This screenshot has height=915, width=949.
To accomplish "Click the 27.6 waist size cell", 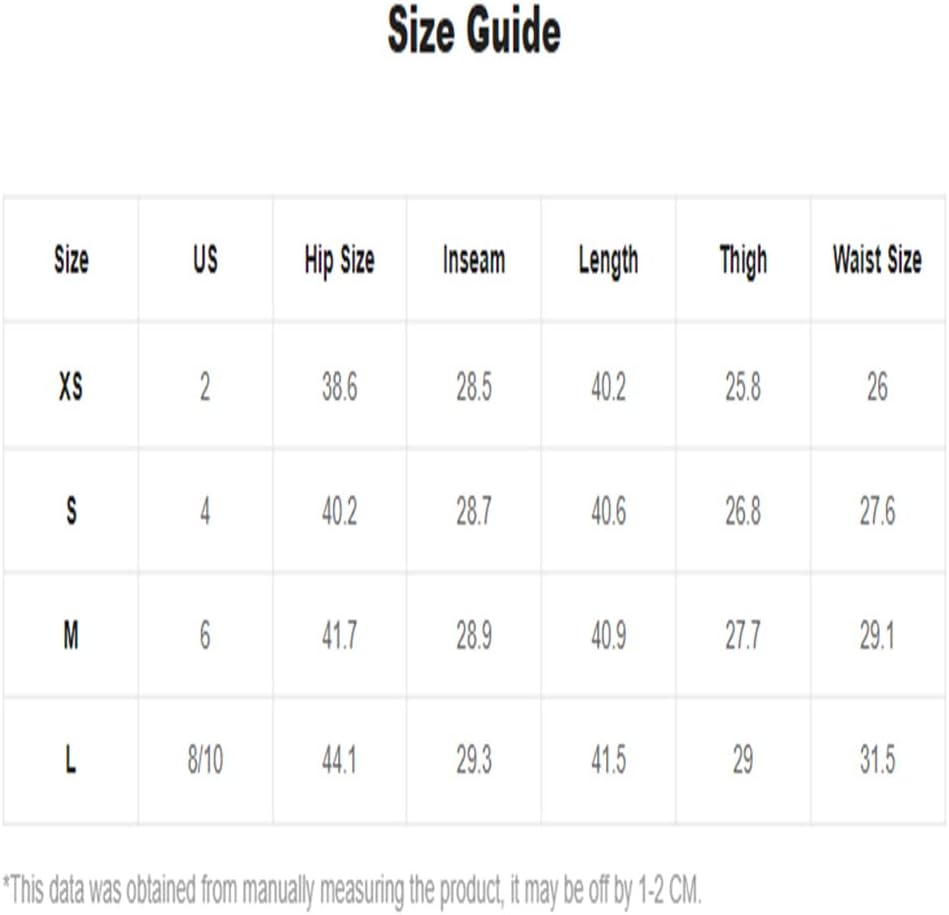I will pos(878,511).
